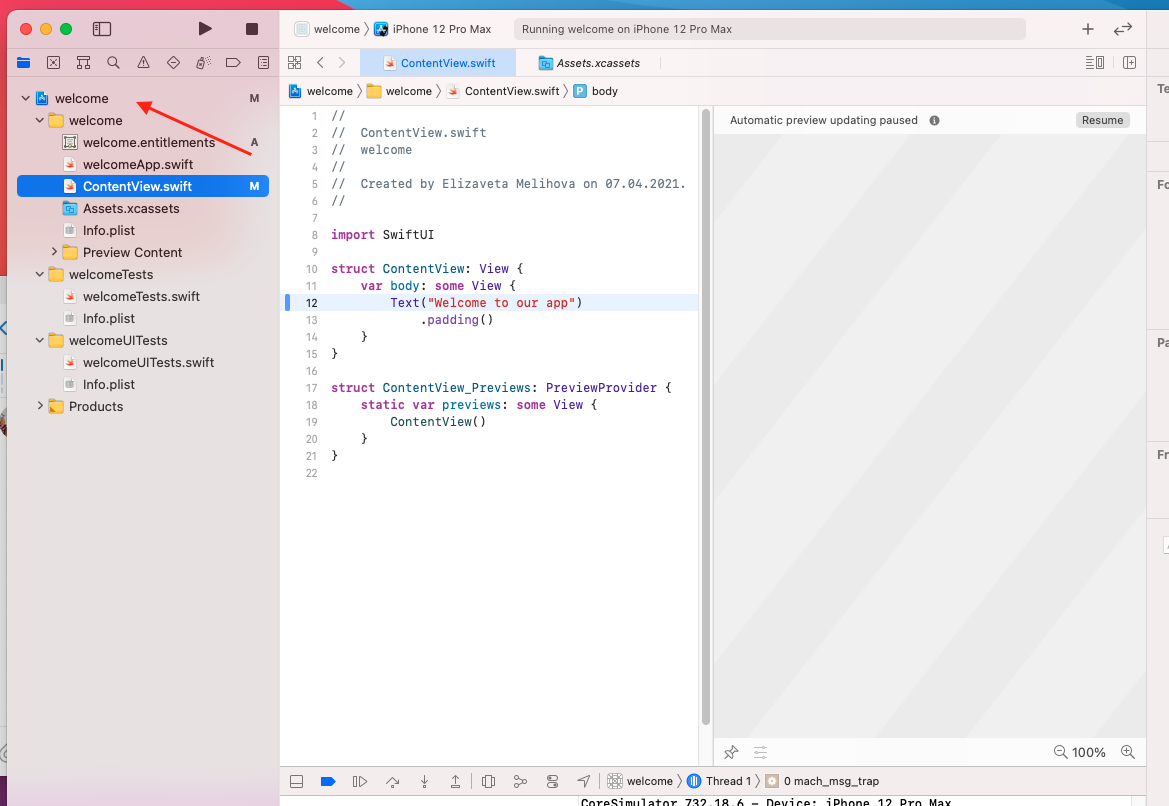Click the Resume preview button
This screenshot has height=806, width=1169.
click(1102, 120)
